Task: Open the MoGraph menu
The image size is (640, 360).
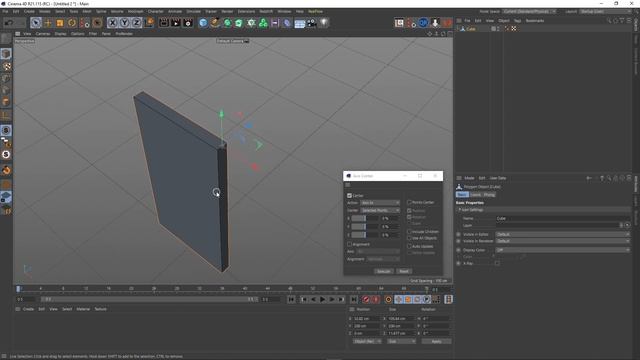Action: [x=136, y=11]
